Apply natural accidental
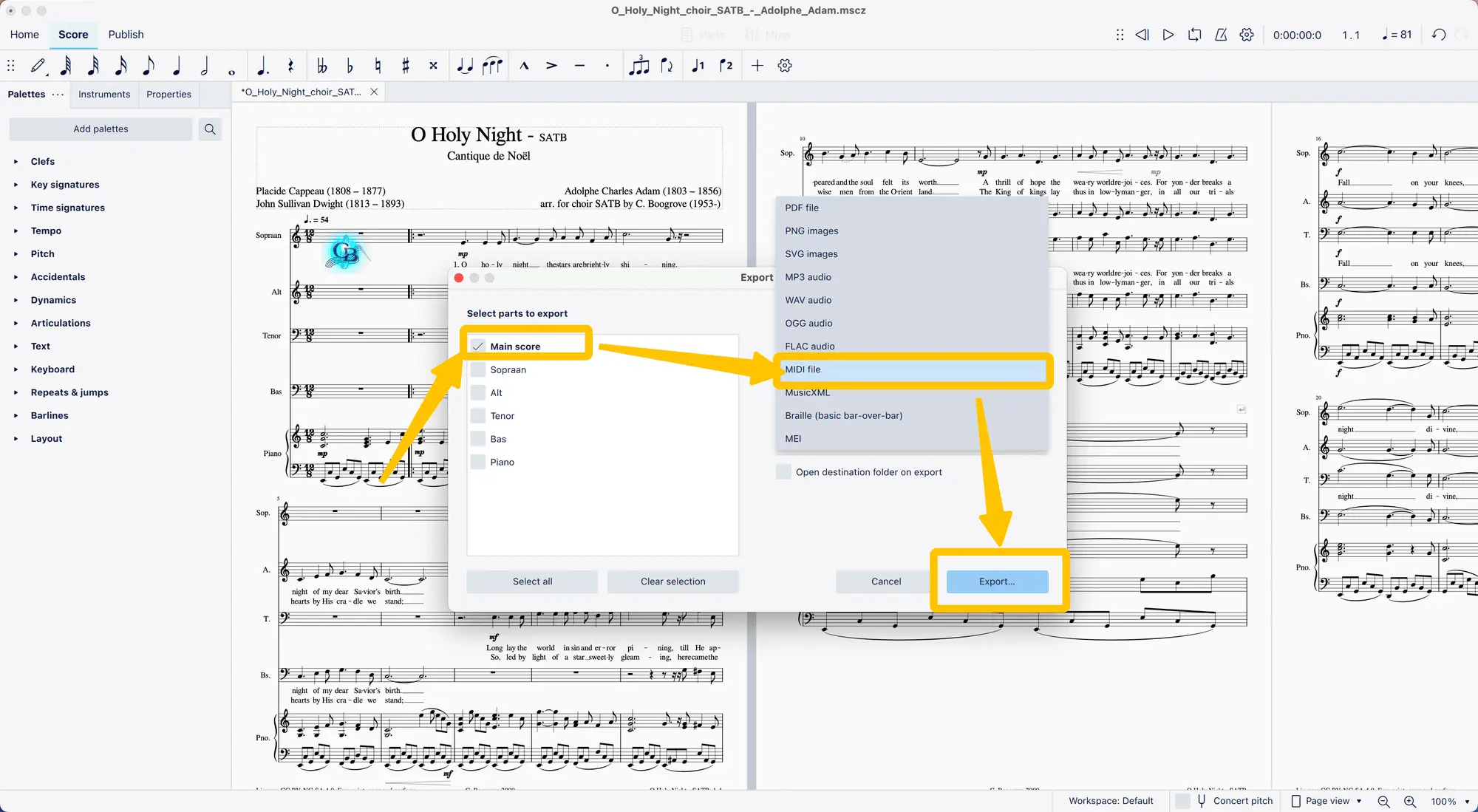The height and width of the screenshot is (812, 1478). point(378,66)
